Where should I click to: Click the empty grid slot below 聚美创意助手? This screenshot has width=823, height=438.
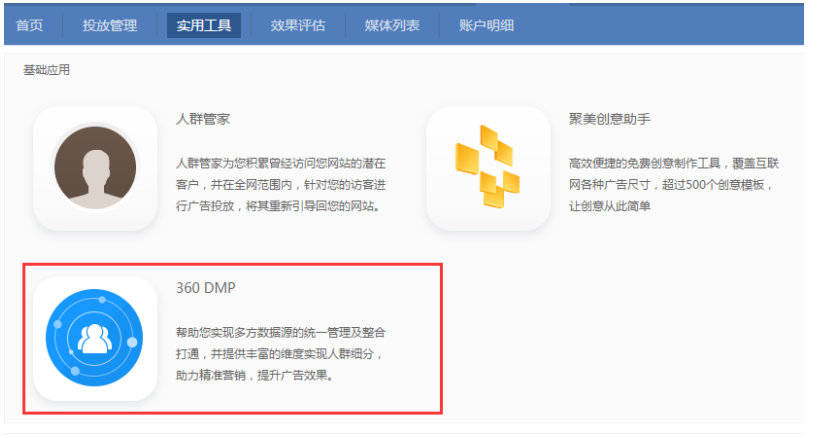620,338
